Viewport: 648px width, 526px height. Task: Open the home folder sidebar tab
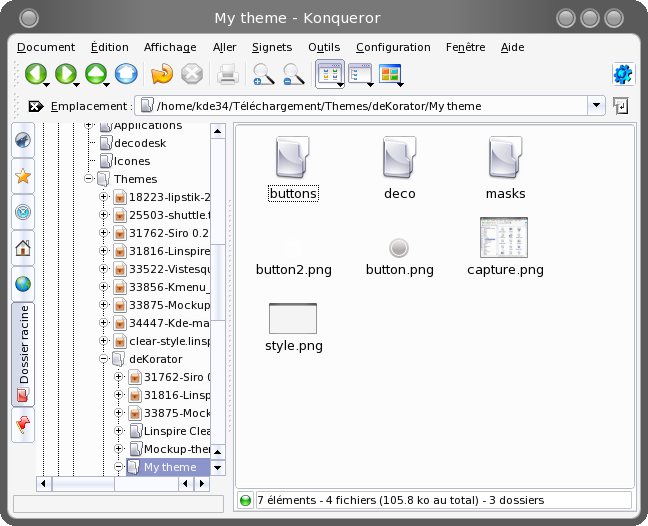tap(23, 248)
